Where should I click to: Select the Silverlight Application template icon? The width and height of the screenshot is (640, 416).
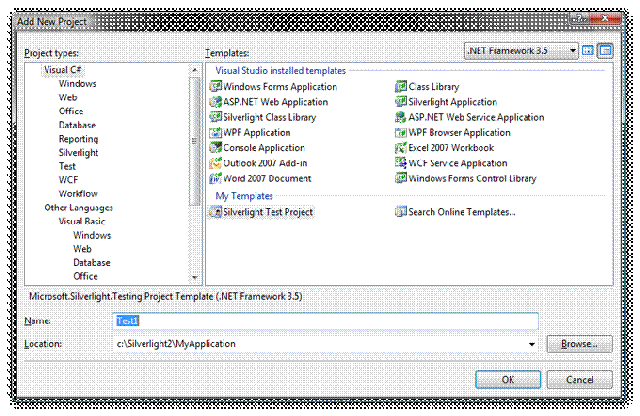click(x=401, y=102)
